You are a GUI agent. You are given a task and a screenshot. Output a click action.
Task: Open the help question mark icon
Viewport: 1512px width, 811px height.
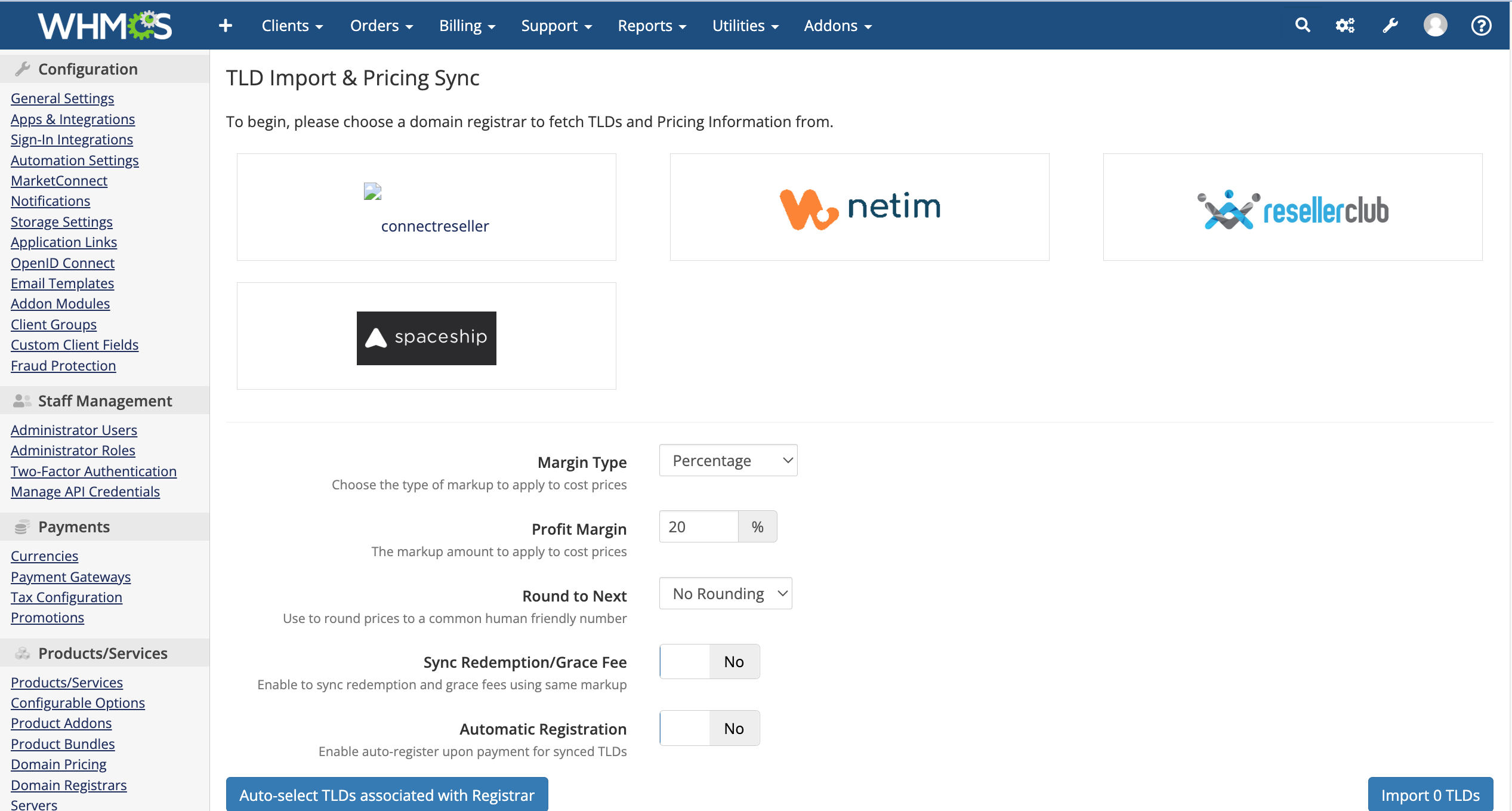coord(1481,26)
